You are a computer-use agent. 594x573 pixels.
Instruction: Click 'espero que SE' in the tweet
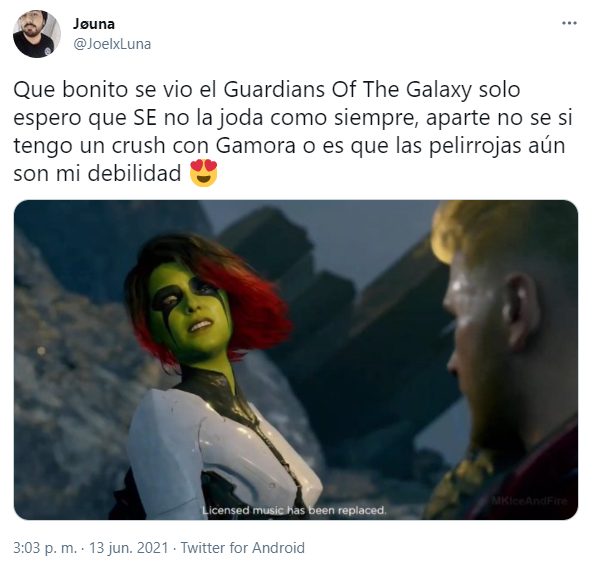click(85, 119)
